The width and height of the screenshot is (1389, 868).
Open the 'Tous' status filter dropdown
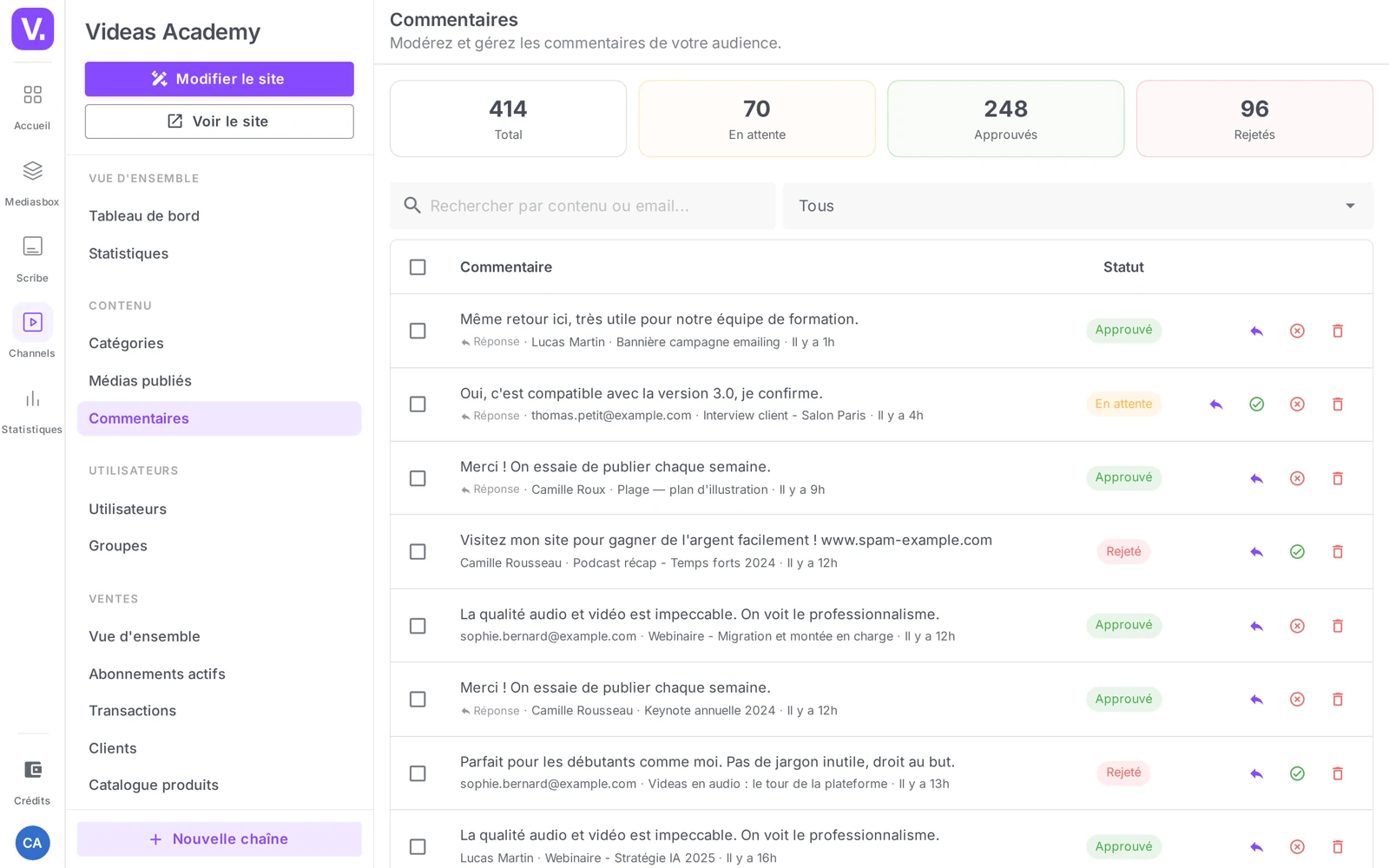coord(1077,206)
